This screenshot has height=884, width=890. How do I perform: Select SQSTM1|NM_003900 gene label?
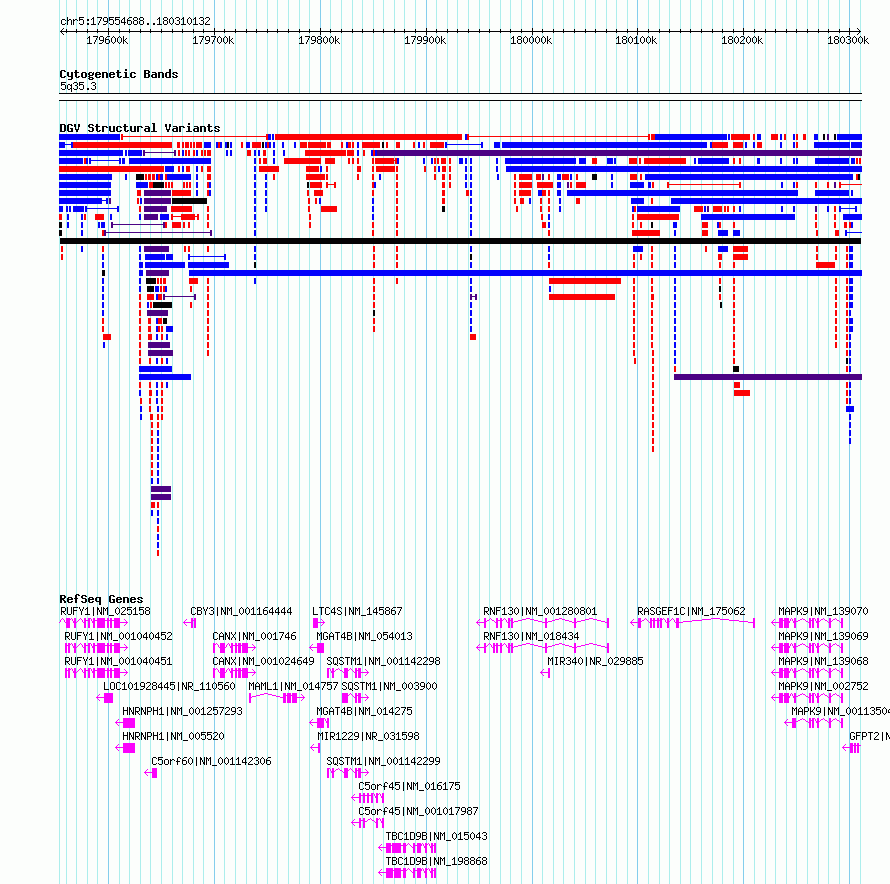coord(389,686)
